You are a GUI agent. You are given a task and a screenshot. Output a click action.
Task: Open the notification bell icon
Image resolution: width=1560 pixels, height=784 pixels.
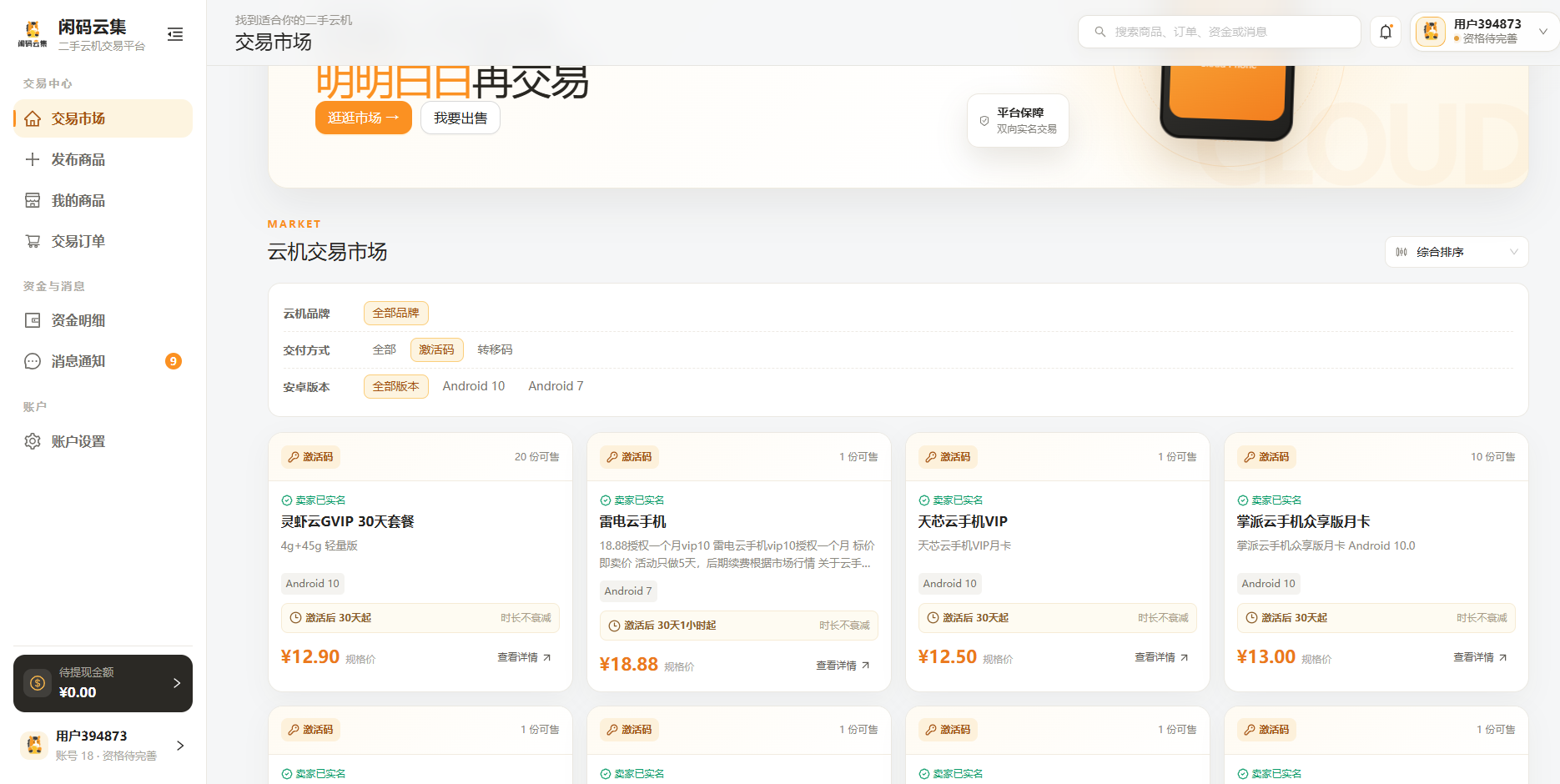[1386, 32]
